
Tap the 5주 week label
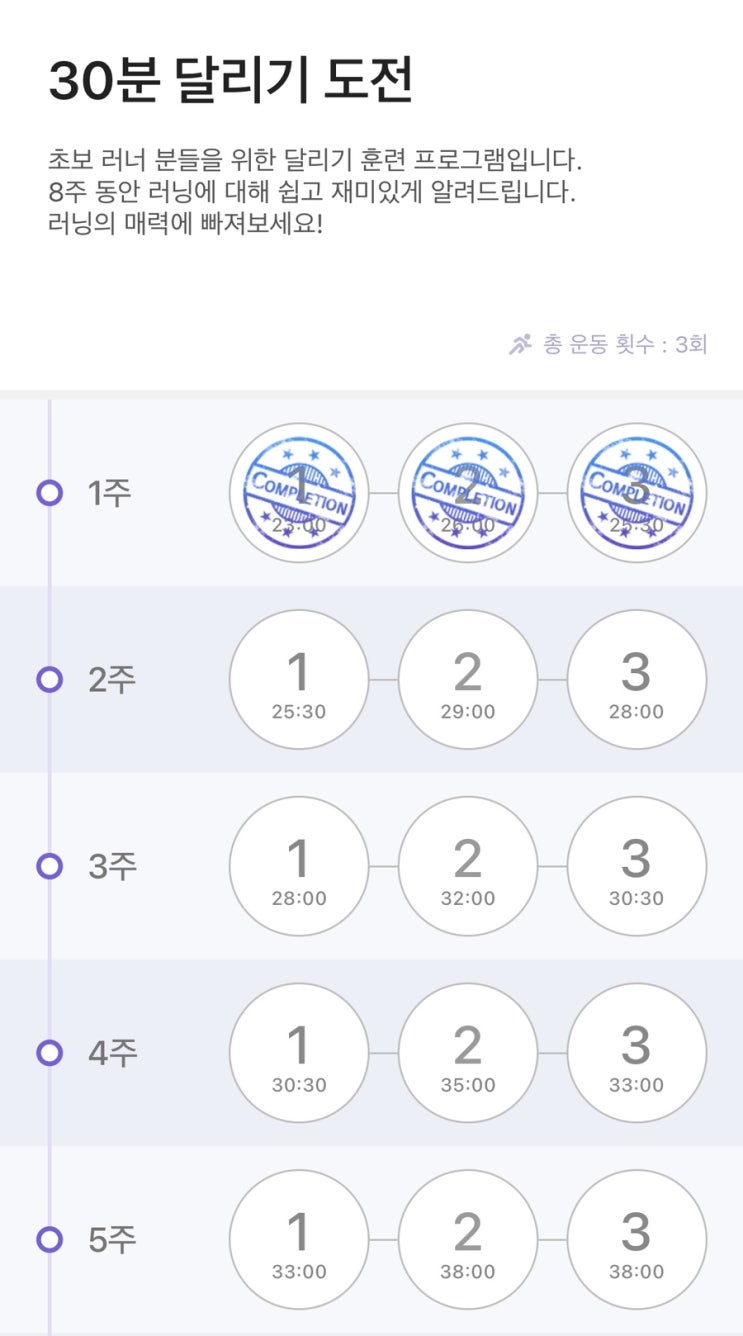(112, 1240)
